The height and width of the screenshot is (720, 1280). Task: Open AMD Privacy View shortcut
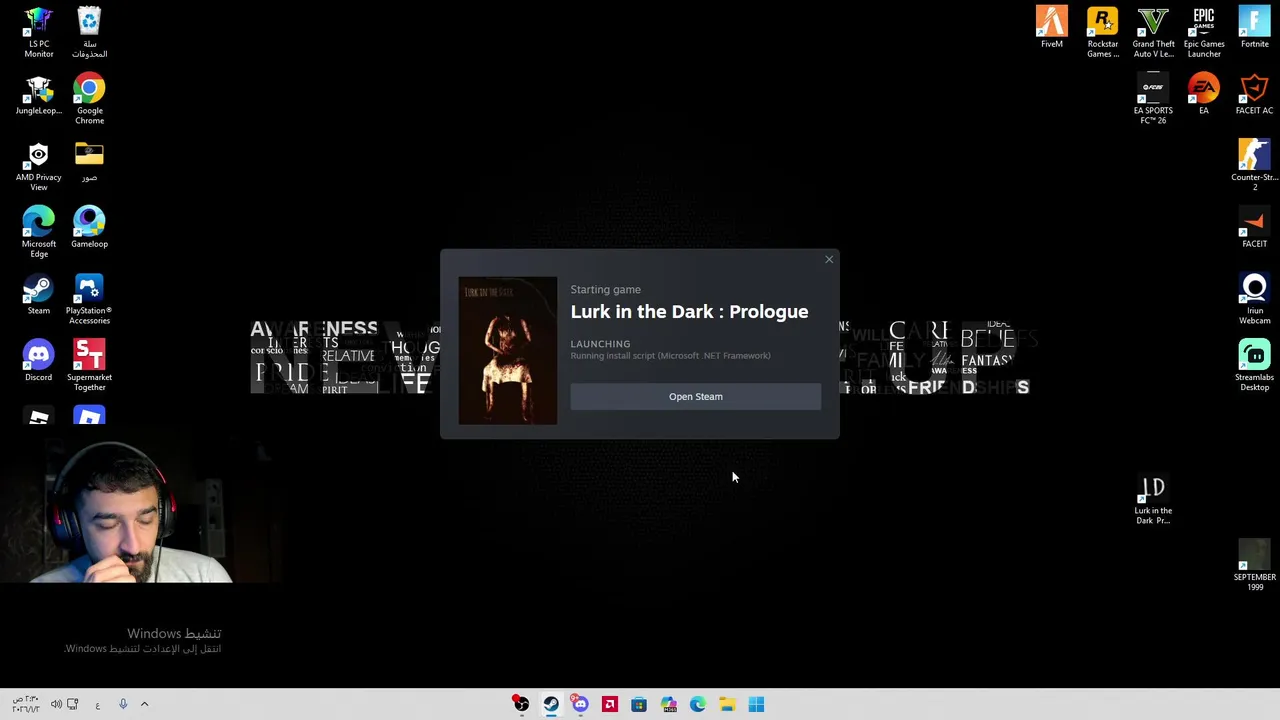pyautogui.click(x=38, y=165)
